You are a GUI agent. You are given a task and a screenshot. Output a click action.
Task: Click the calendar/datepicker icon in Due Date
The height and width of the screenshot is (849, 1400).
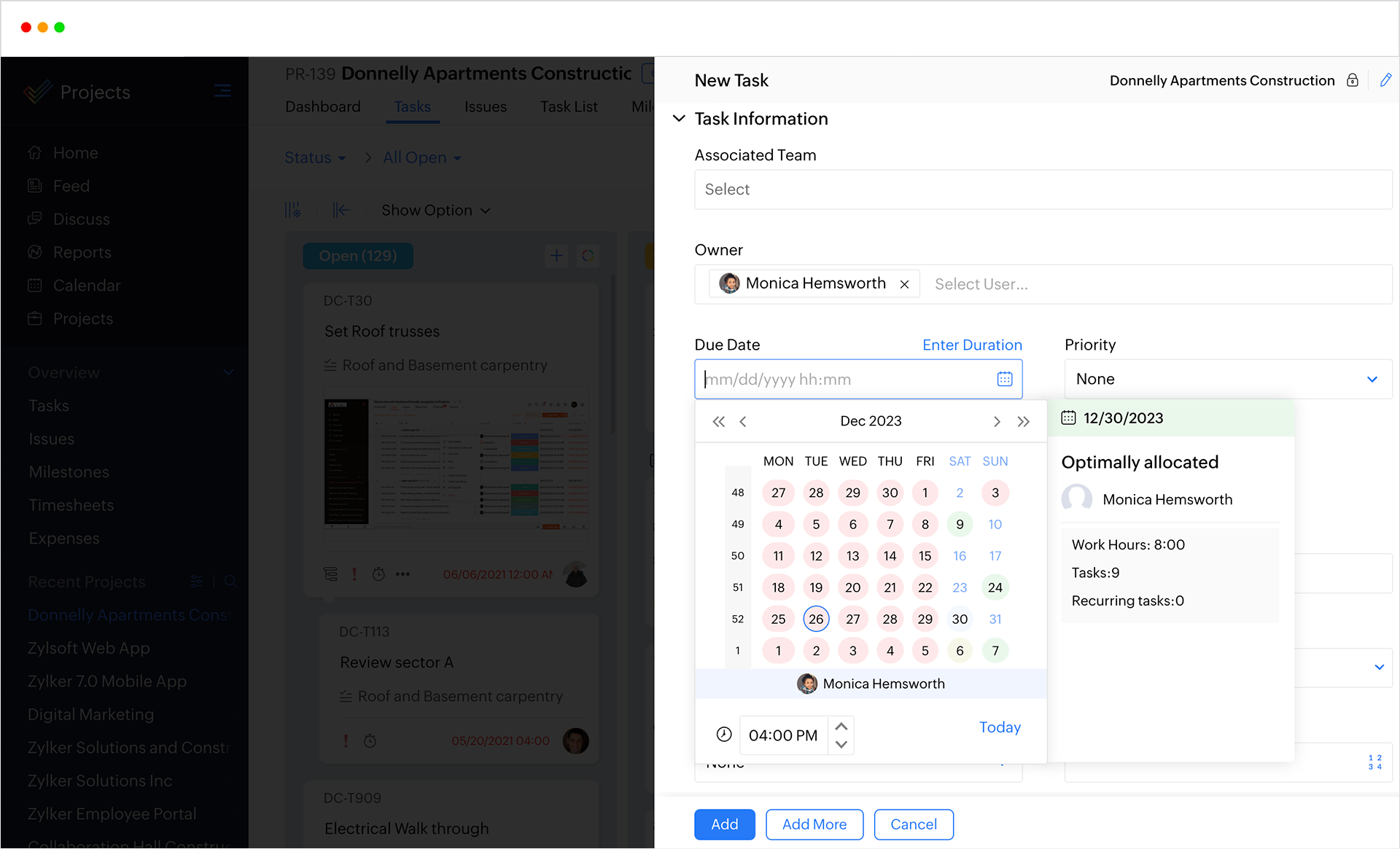tap(1004, 379)
